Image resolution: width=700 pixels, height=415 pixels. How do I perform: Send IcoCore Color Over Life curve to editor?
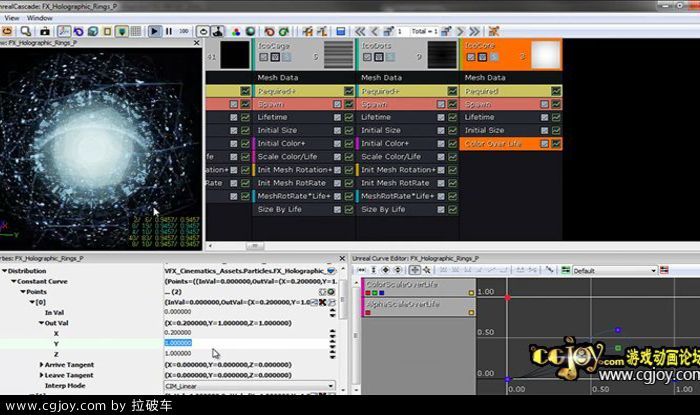click(556, 144)
